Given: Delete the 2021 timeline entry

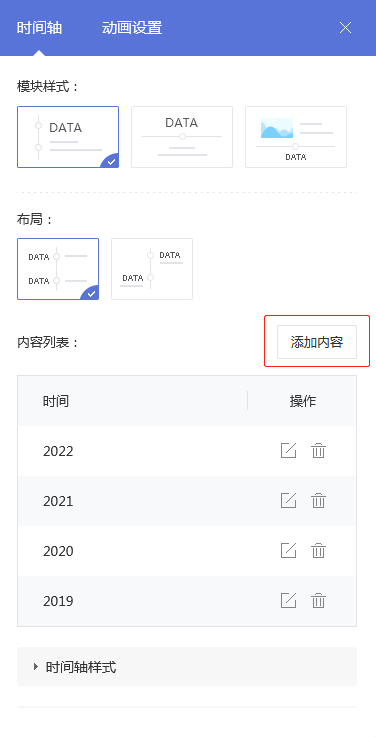Looking at the screenshot, I should coord(318,501).
